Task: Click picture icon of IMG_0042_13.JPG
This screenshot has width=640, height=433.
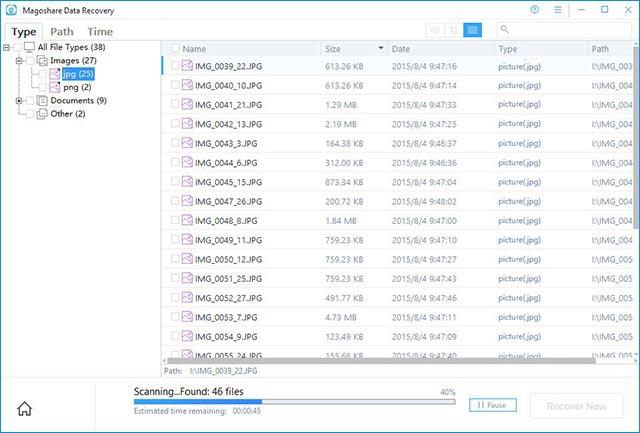Action: click(187, 123)
